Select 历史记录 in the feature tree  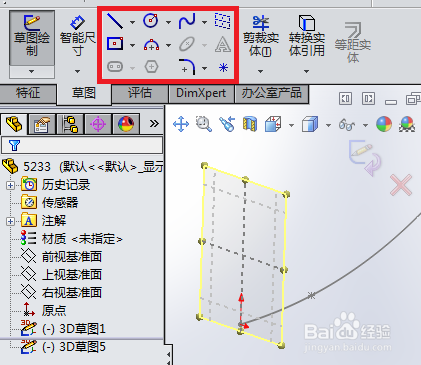(56, 185)
